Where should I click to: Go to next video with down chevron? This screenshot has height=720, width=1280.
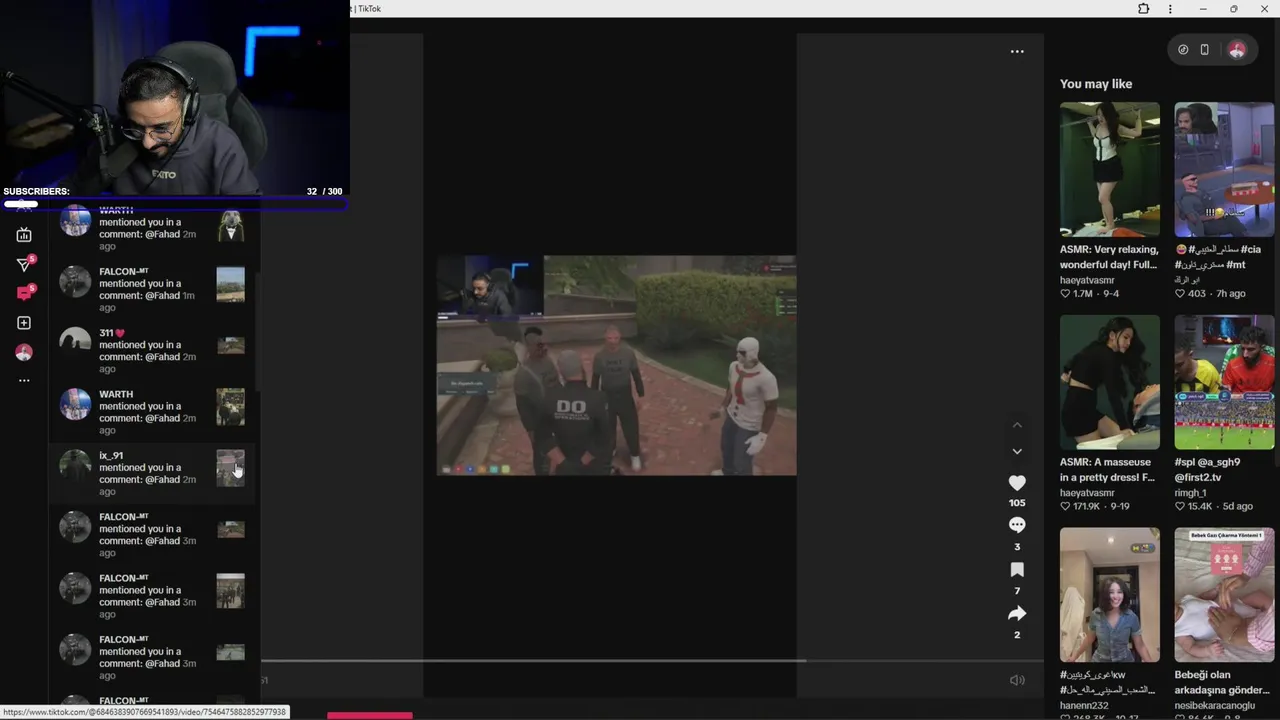coord(1017,451)
